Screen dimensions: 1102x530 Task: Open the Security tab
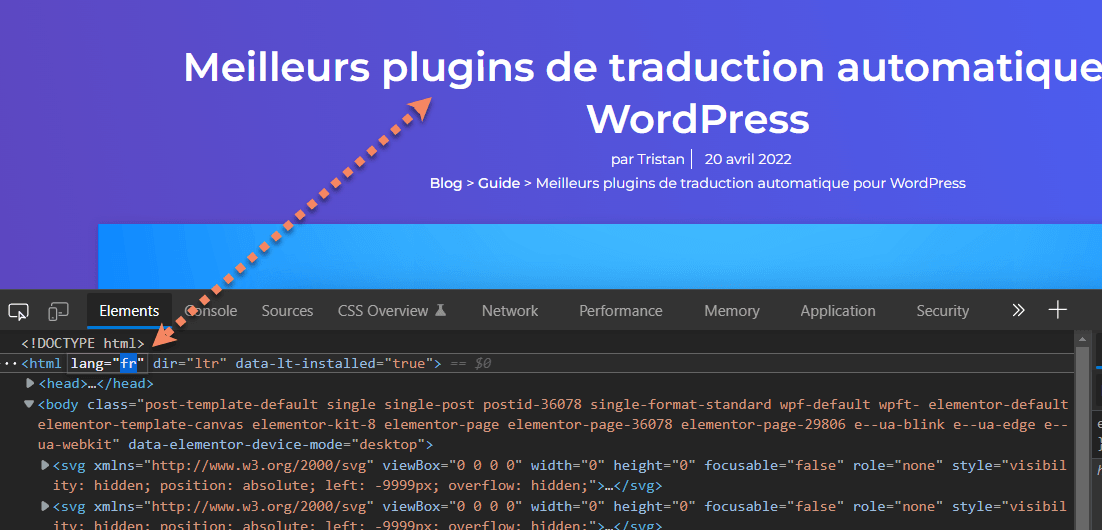click(942, 311)
